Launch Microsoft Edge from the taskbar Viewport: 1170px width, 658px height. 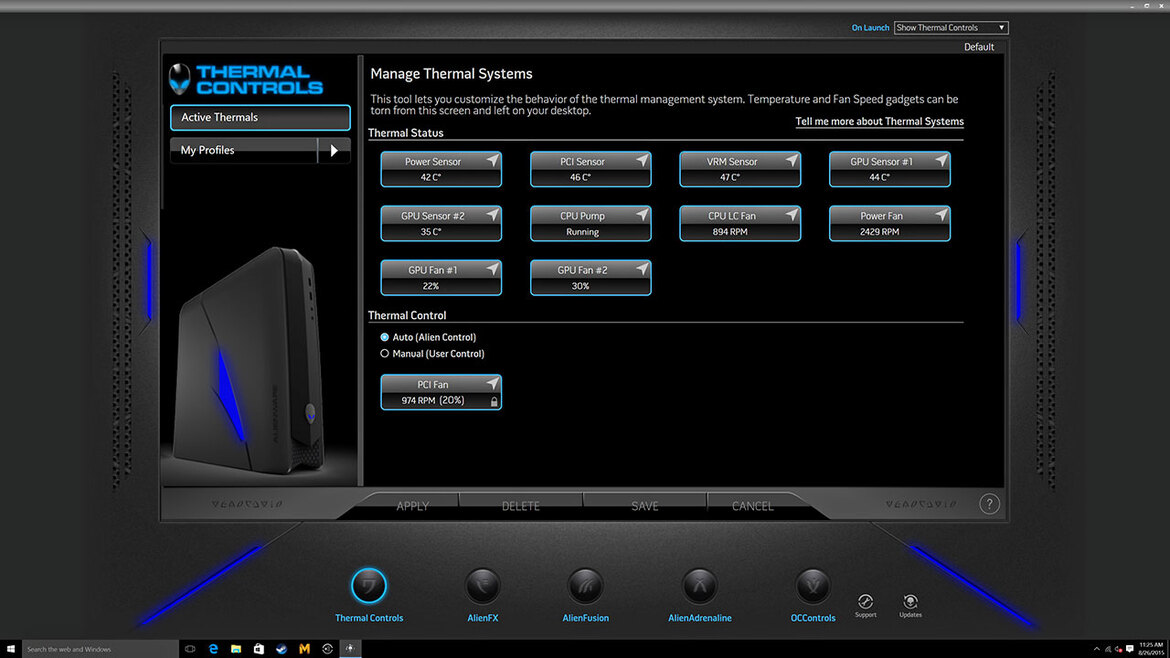(213, 649)
